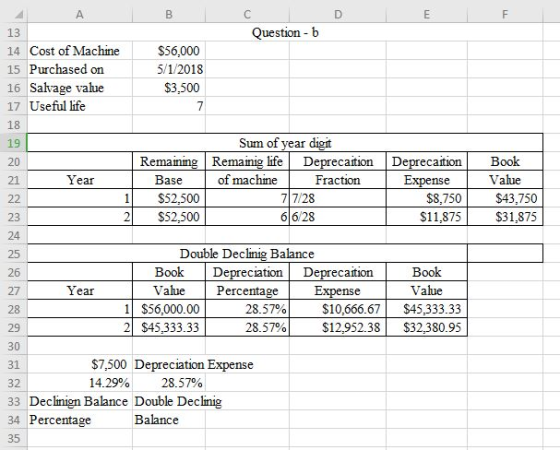This screenshot has width=560, height=450.
Task: Click the 28.57% cell in row 28
Action: pos(247,309)
